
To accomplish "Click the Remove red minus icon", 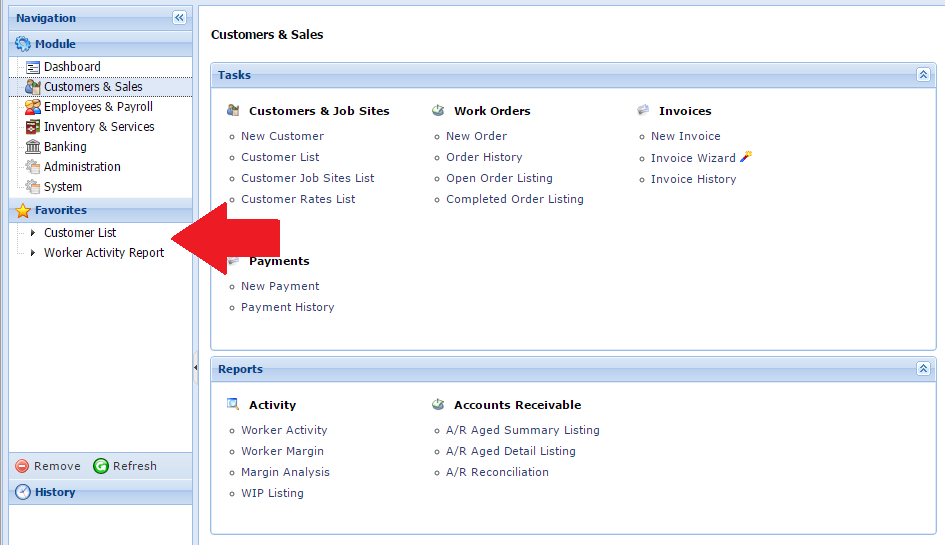I will tap(22, 466).
